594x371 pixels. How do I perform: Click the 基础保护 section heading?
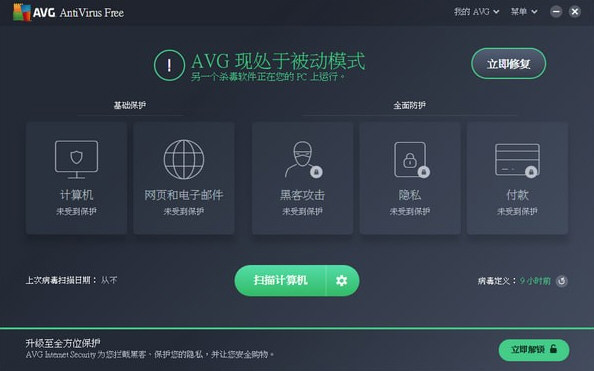(x=130, y=105)
